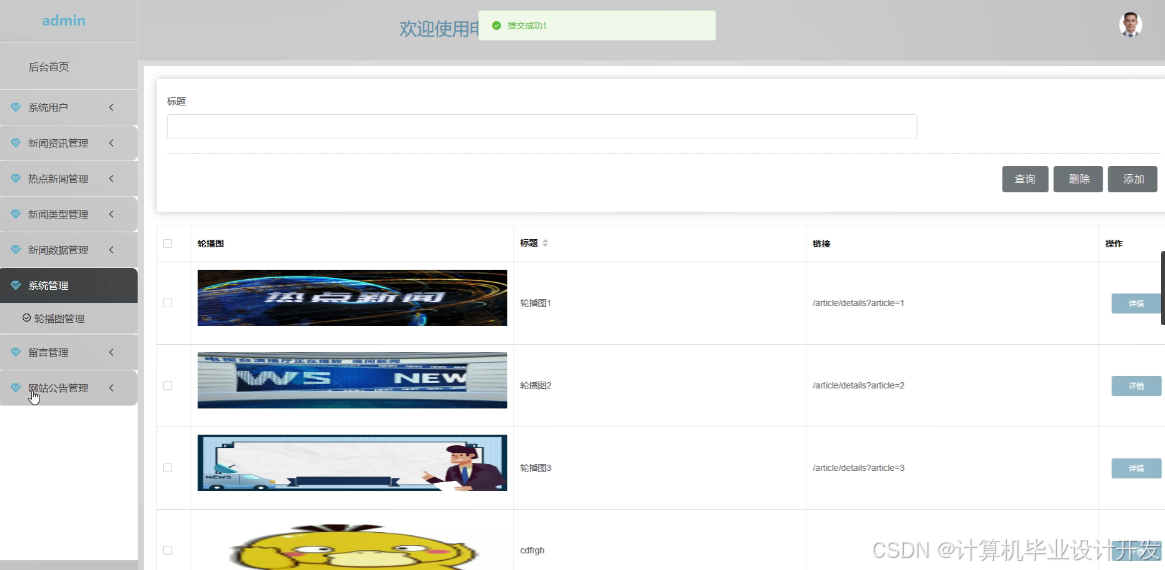Image resolution: width=1165 pixels, height=570 pixels.
Task: Click the diamond icon beside 新闻类型管理
Action: pyautogui.click(x=16, y=214)
